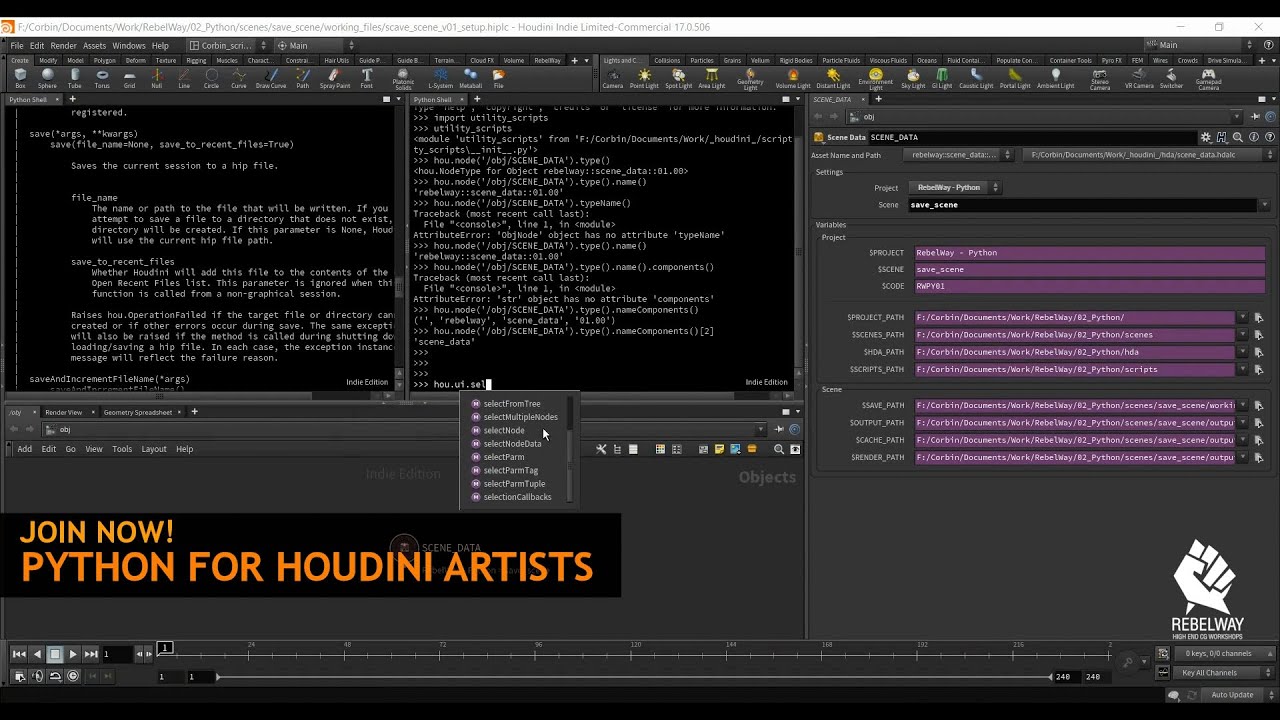Toggle the loop playback mode button
This screenshot has width=1280, height=720.
click(x=55, y=676)
